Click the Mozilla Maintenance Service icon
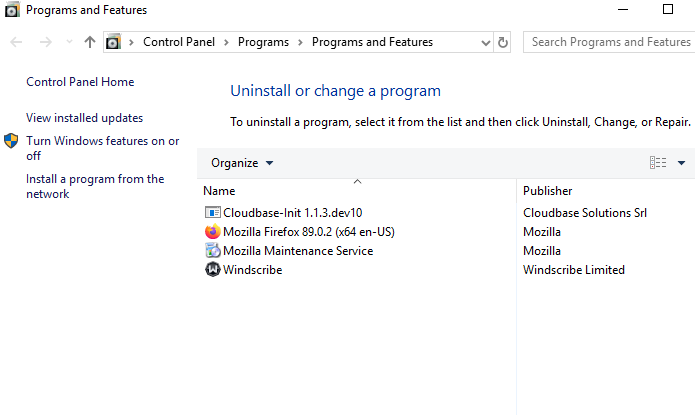 (213, 251)
